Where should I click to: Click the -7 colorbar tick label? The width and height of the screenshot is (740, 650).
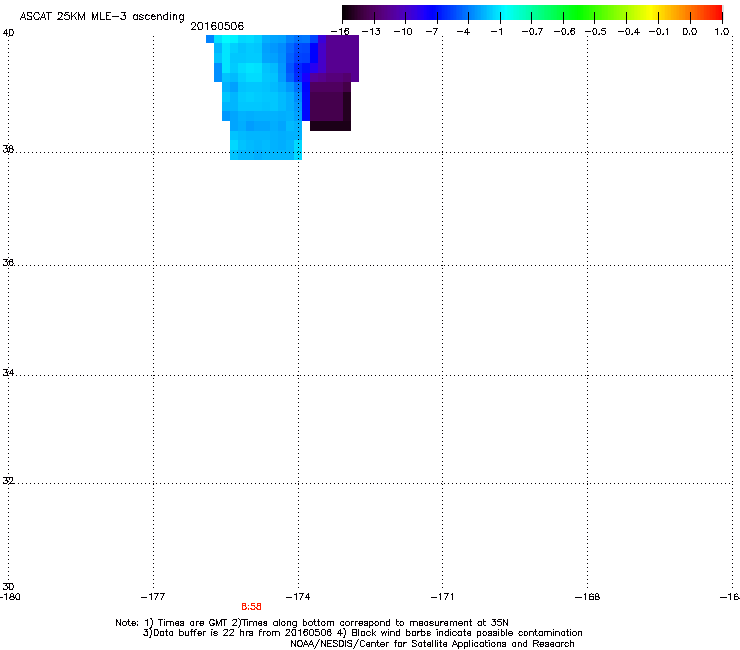coord(432,32)
